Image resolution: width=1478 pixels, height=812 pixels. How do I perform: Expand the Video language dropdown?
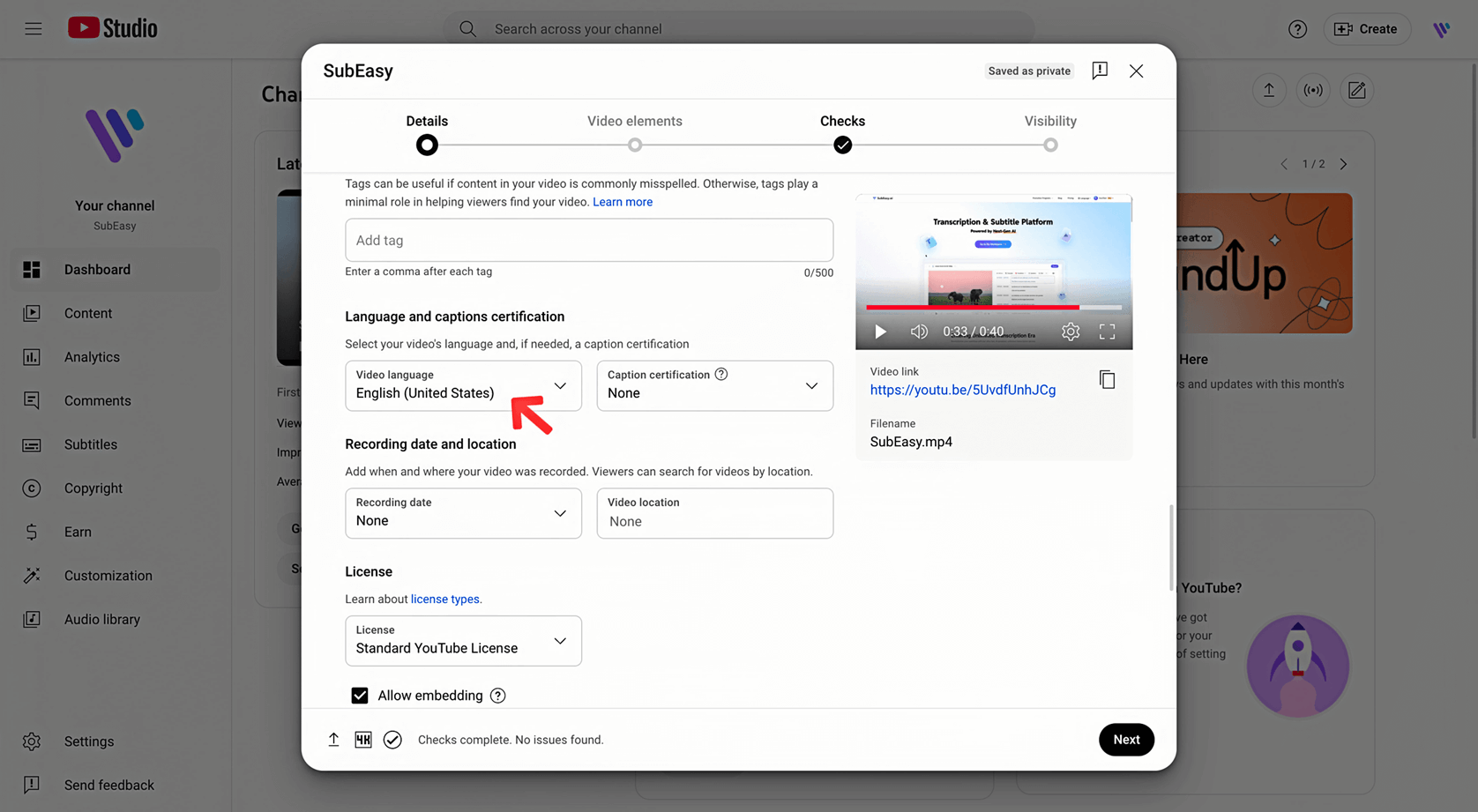click(x=463, y=385)
